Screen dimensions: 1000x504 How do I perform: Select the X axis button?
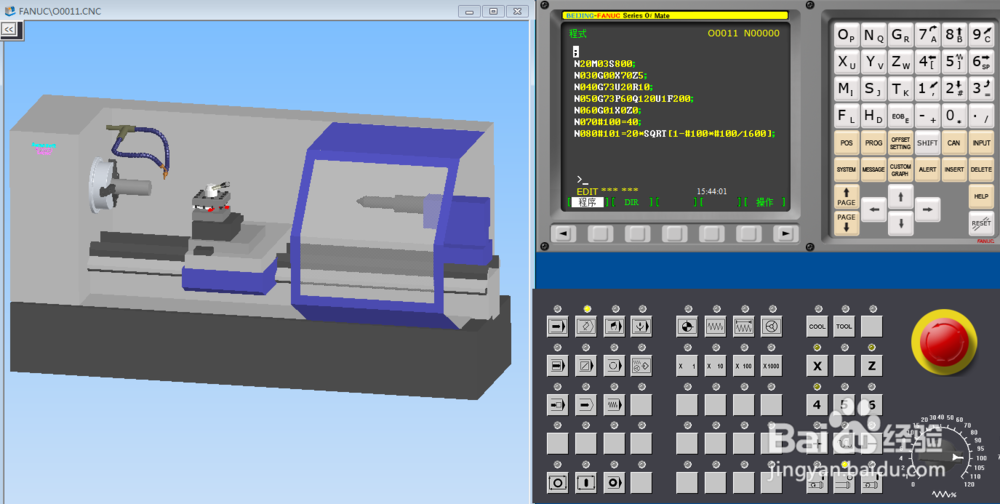point(817,366)
